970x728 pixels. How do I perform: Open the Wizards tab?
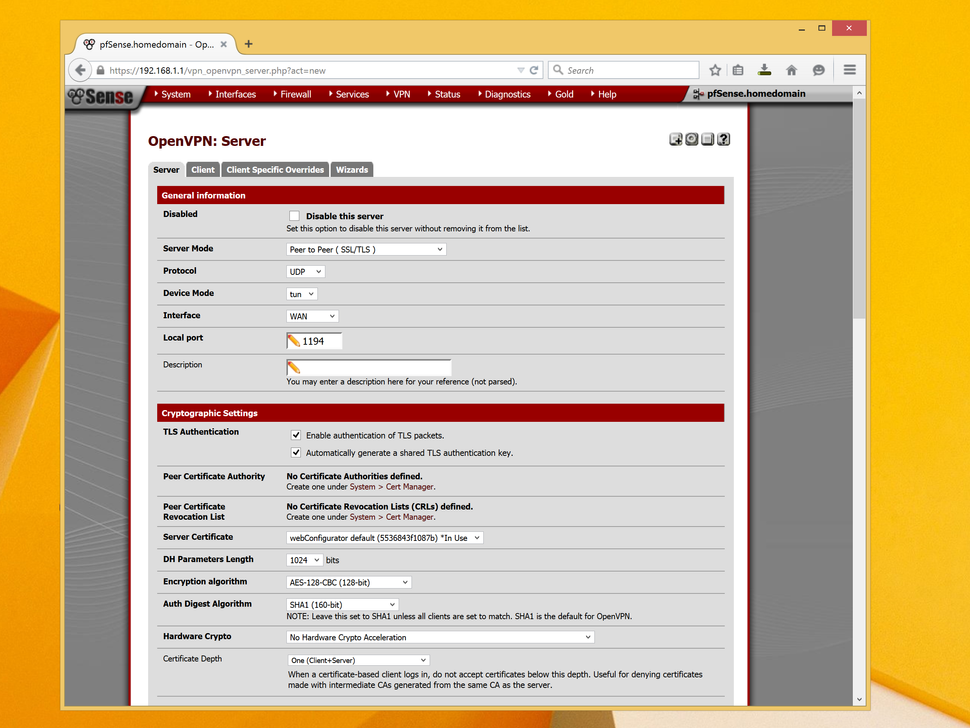click(x=352, y=169)
